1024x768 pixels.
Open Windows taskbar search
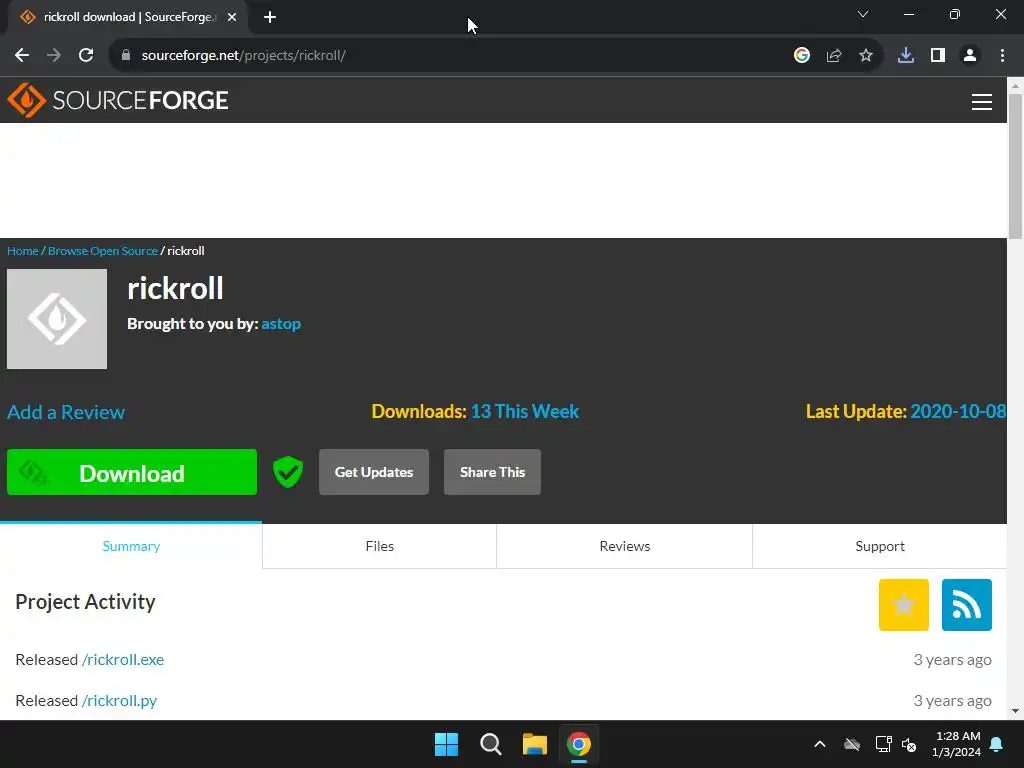pyautogui.click(x=490, y=744)
